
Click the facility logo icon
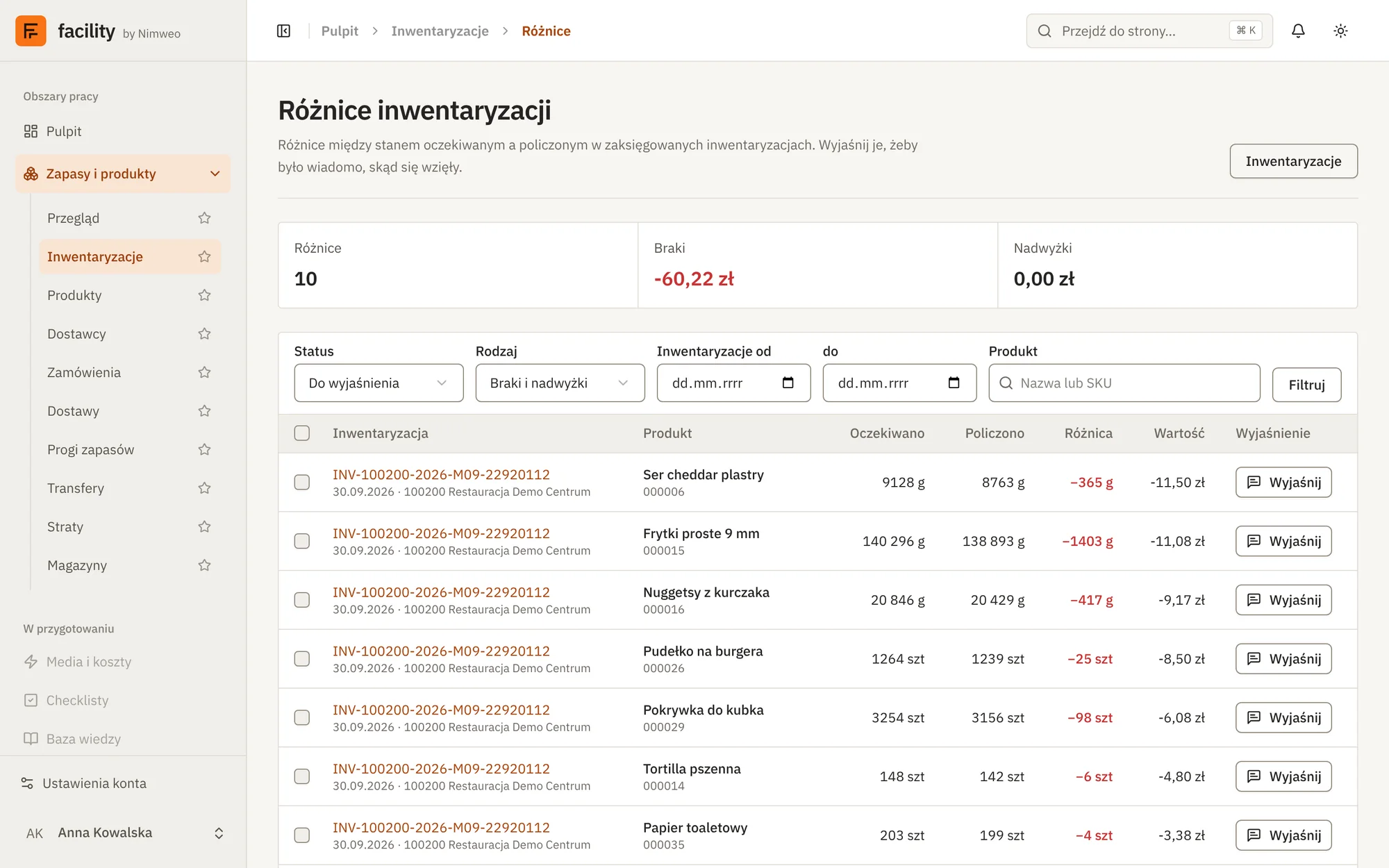click(31, 31)
